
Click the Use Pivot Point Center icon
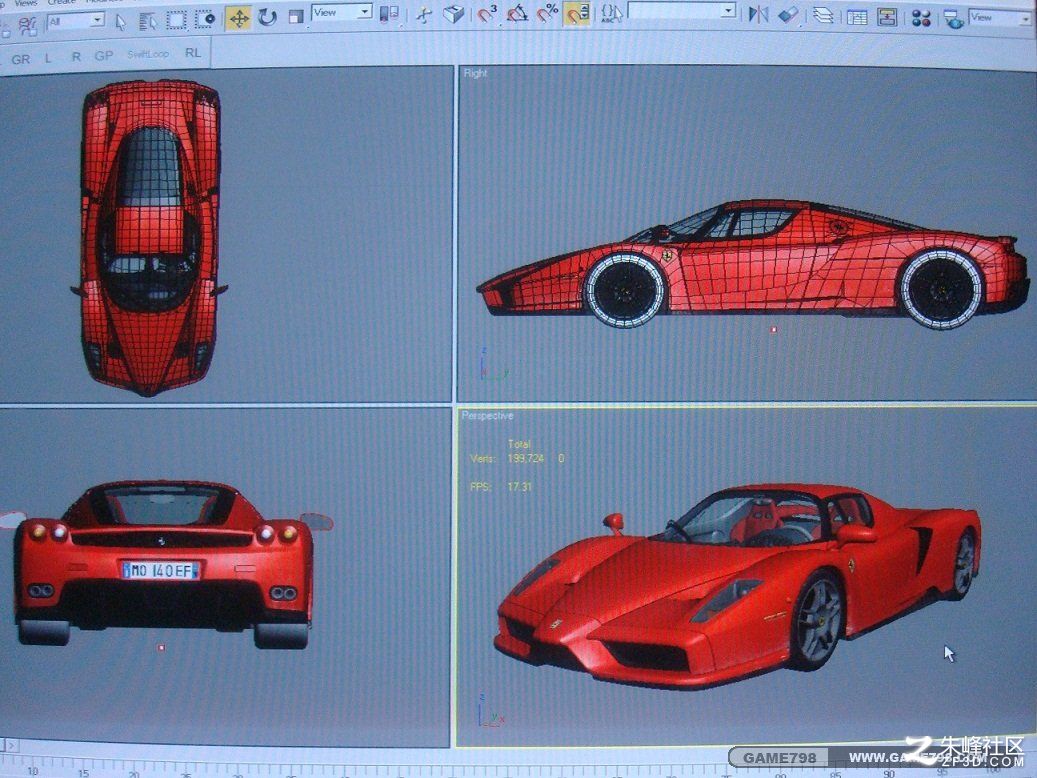(x=390, y=13)
